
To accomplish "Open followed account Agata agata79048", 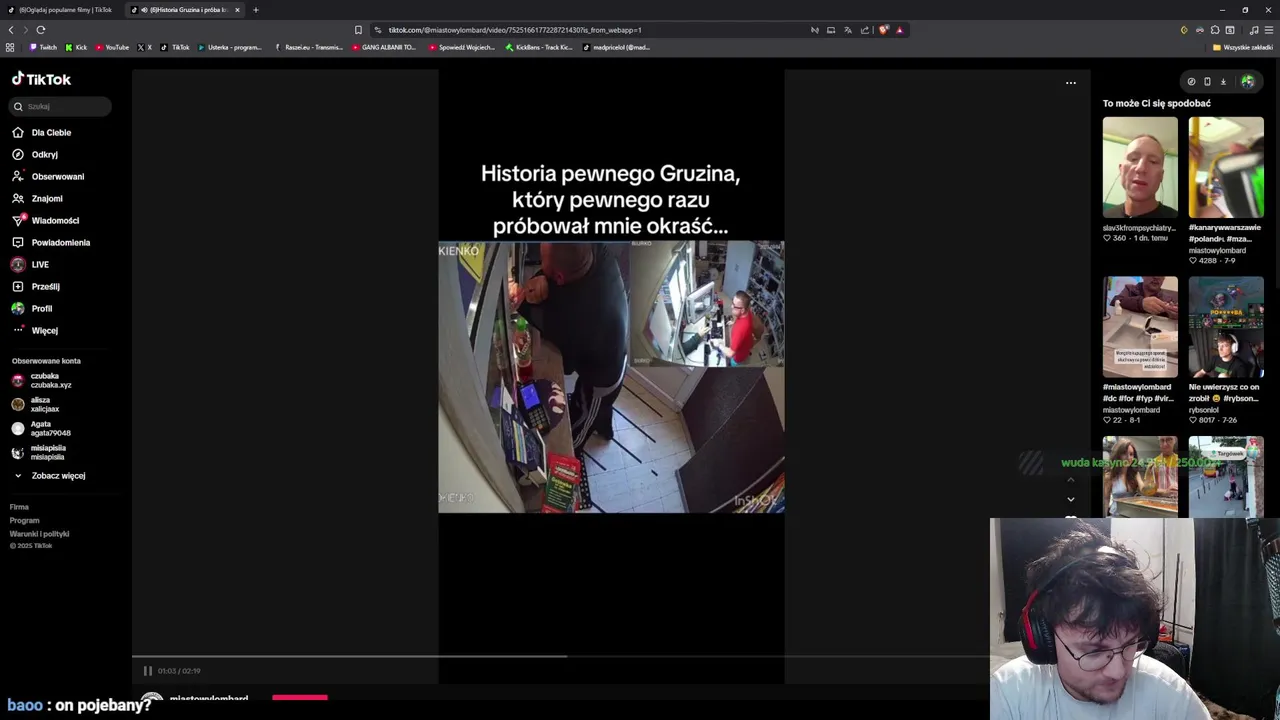I will (50, 428).
